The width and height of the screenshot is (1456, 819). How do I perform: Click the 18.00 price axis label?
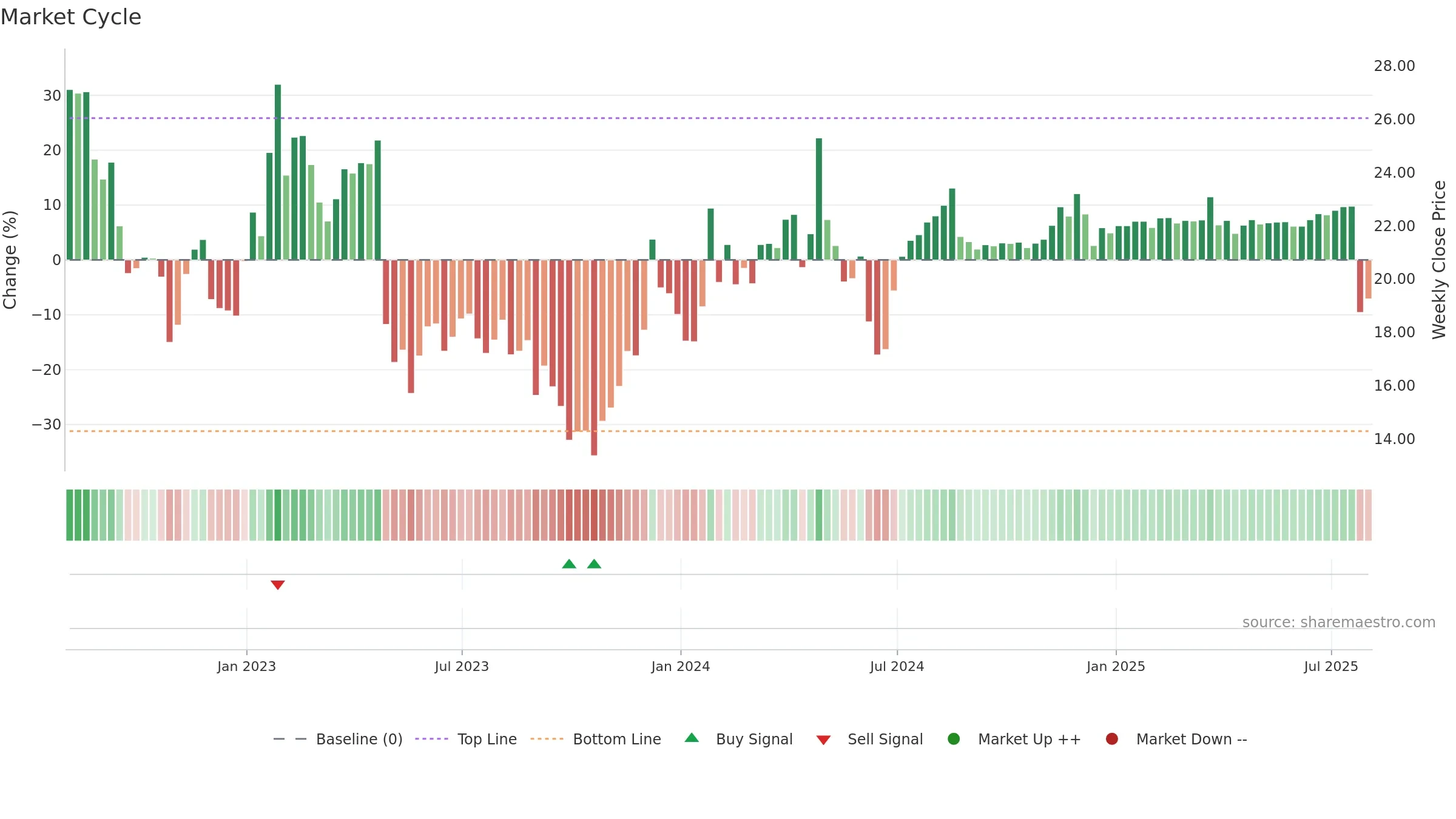[1395, 332]
